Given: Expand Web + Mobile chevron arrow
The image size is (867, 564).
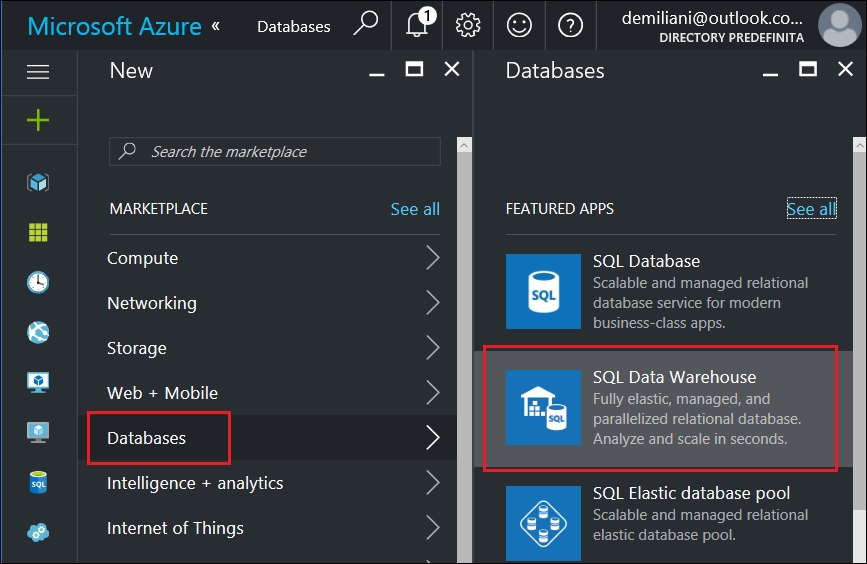Looking at the screenshot, I should 433,393.
